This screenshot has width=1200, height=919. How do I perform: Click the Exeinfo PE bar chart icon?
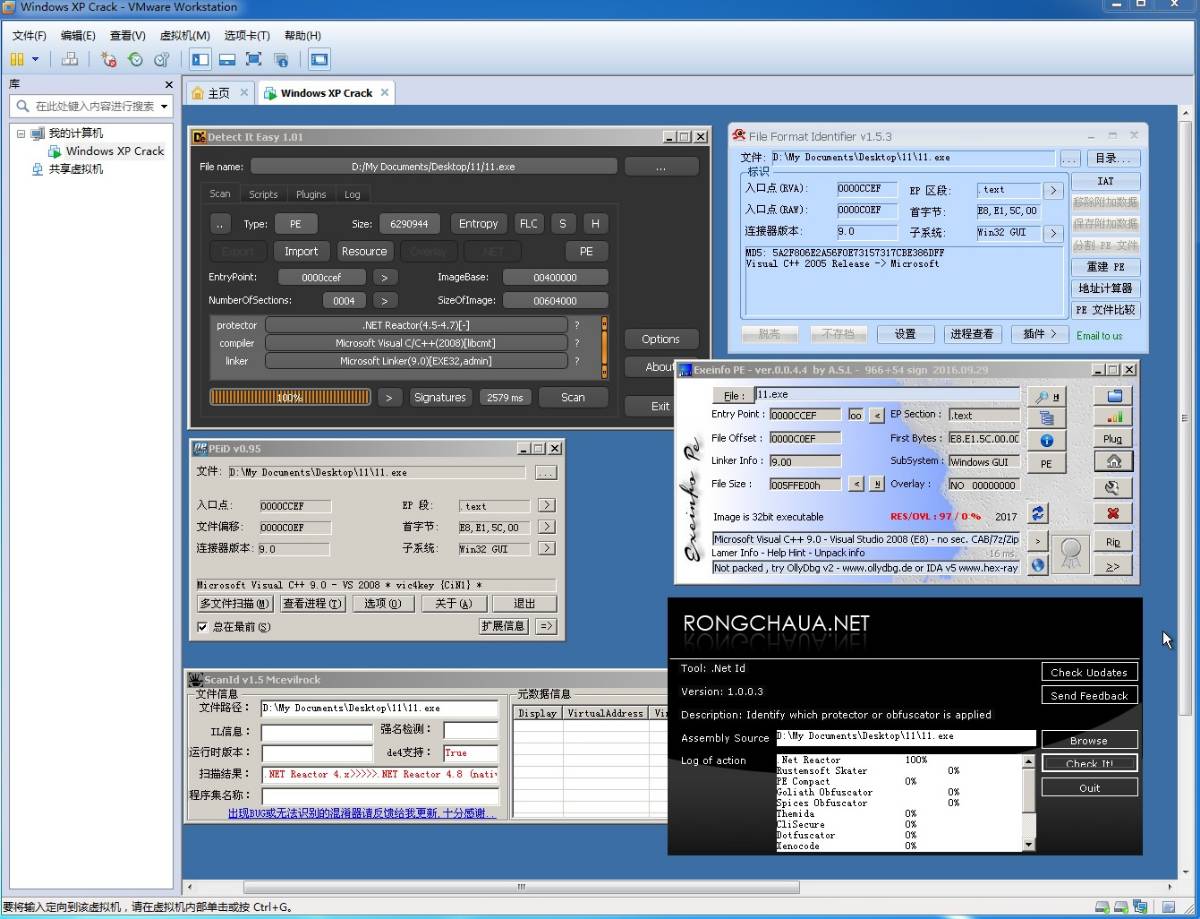pos(1113,417)
